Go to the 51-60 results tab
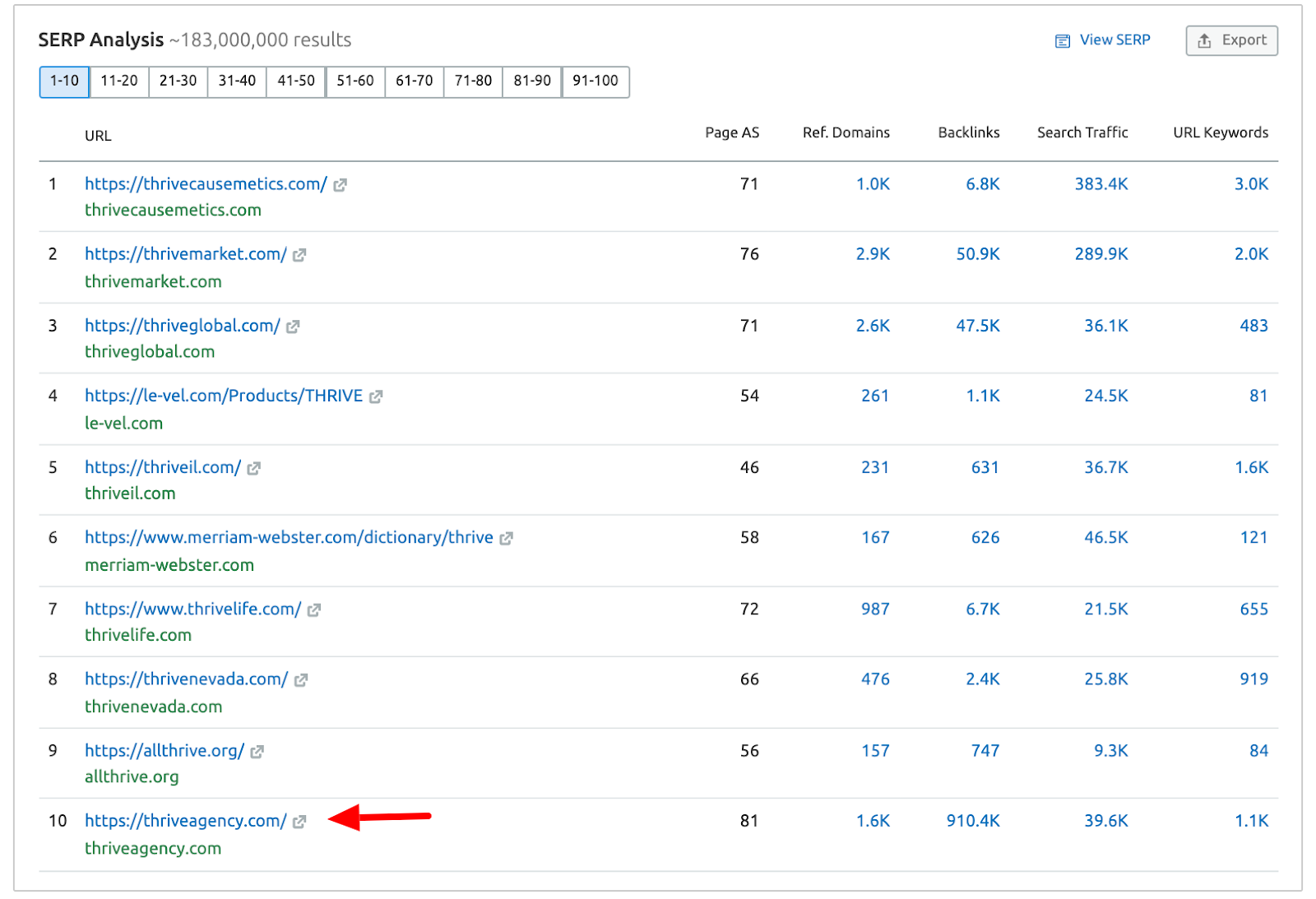1316x899 pixels. [355, 81]
